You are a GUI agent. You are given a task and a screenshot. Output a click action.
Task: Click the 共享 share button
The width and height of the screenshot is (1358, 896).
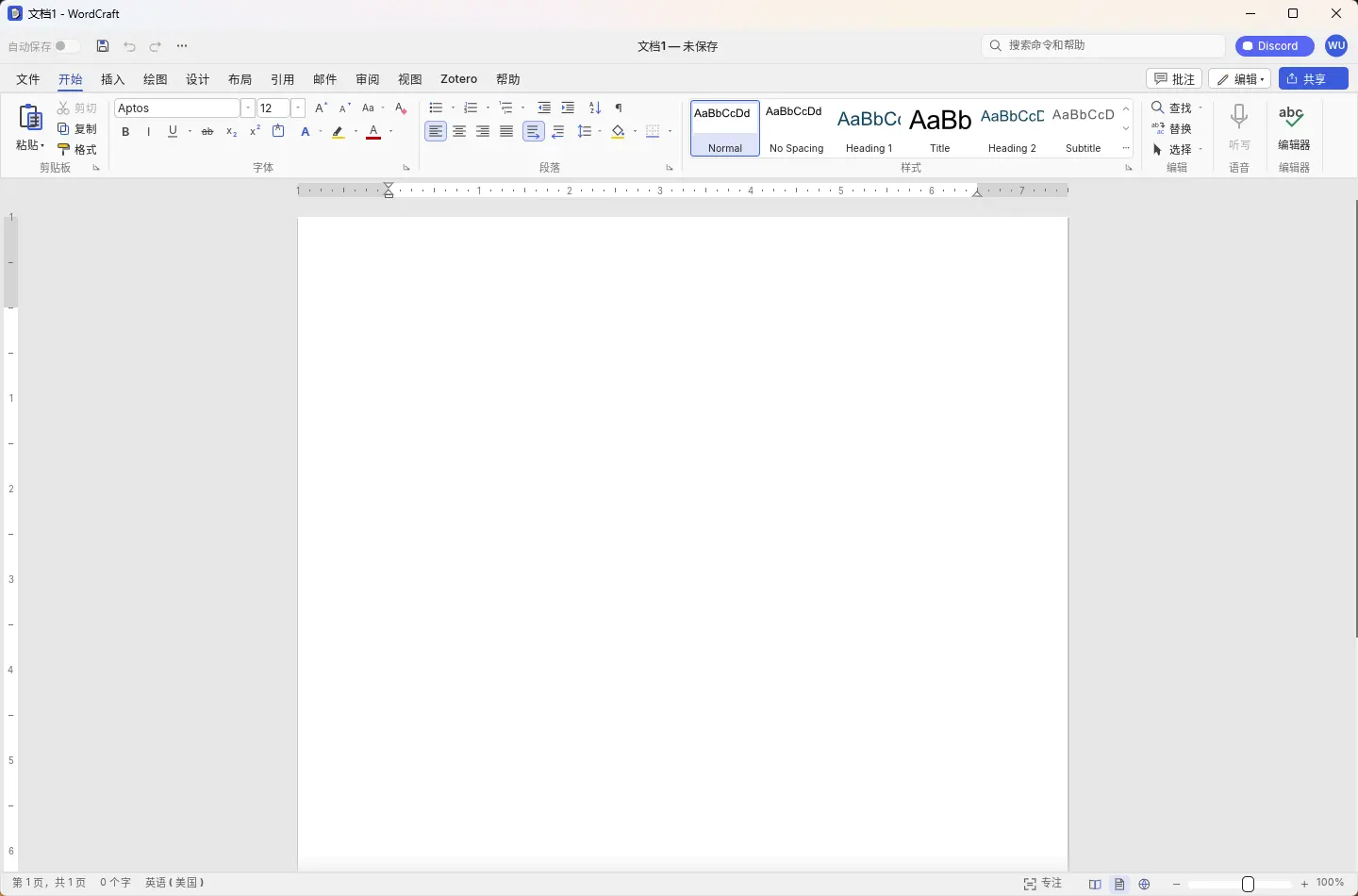pos(1314,79)
